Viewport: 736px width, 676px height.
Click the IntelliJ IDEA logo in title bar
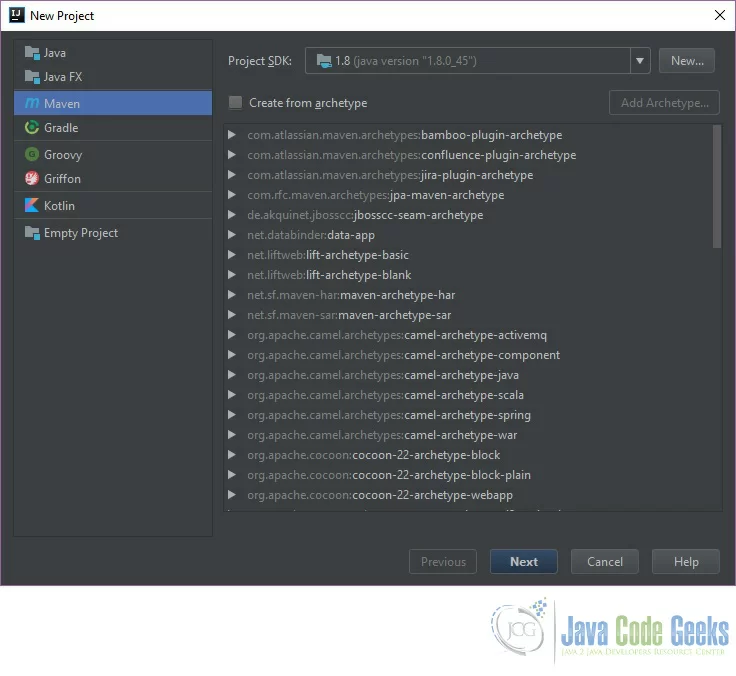[x=16, y=15]
